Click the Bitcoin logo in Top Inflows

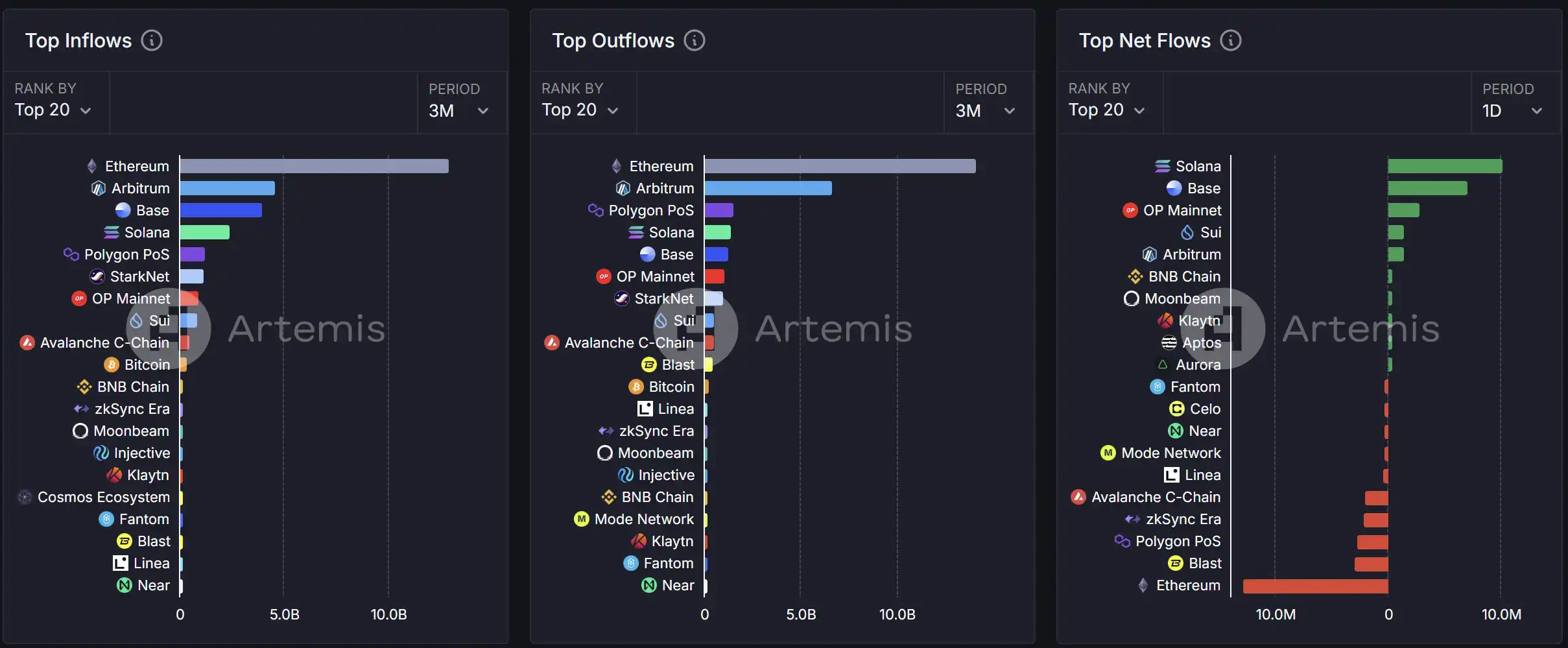pos(112,365)
